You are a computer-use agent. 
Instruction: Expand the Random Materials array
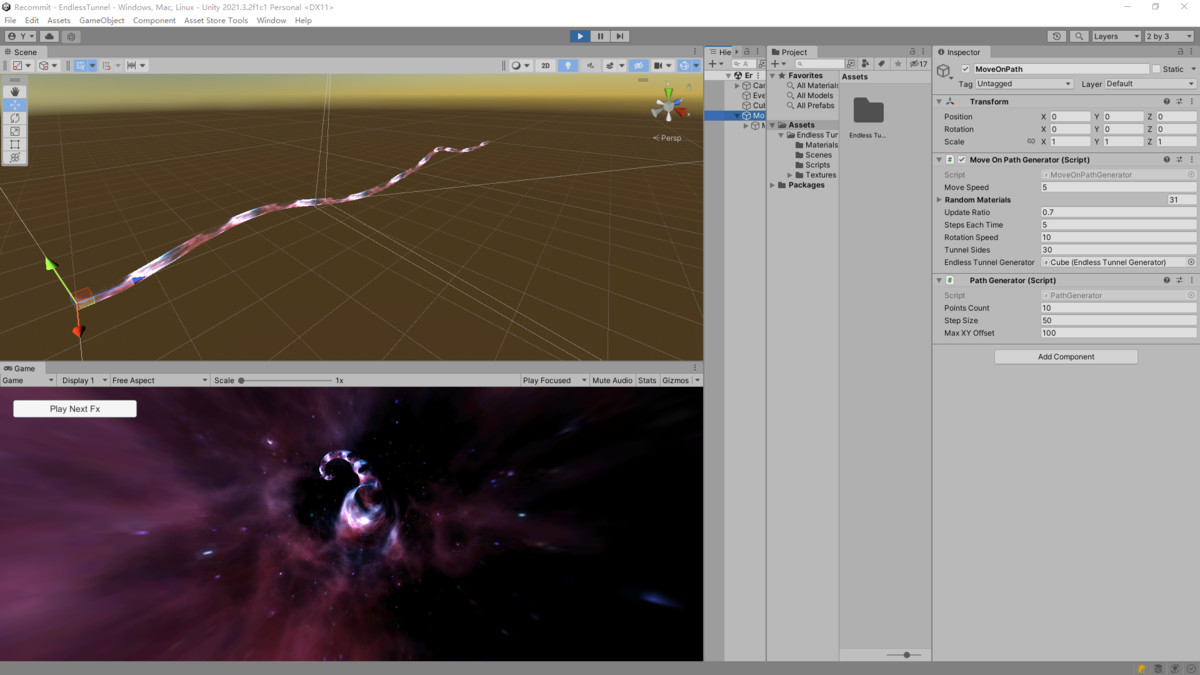939,200
